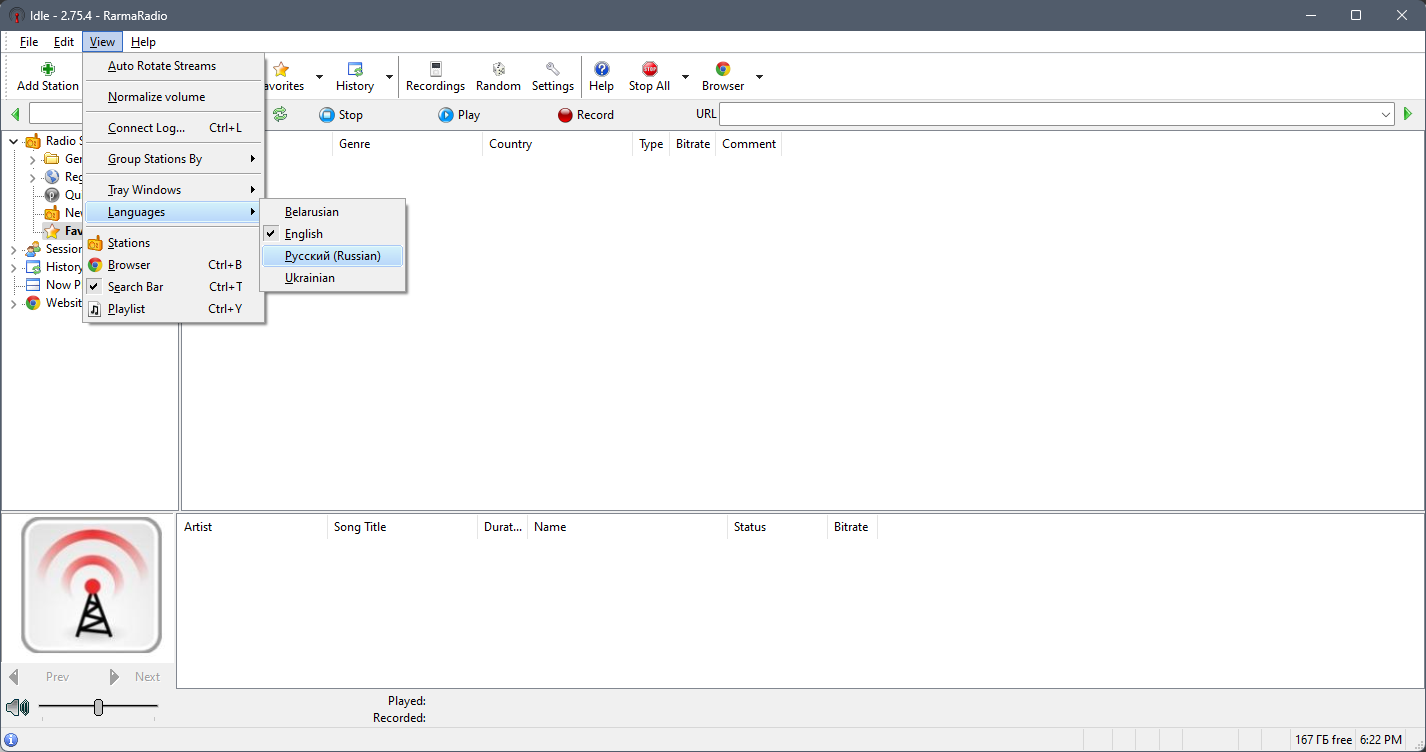Open the Browser from the toolbar
The height and width of the screenshot is (752, 1426).
point(721,76)
